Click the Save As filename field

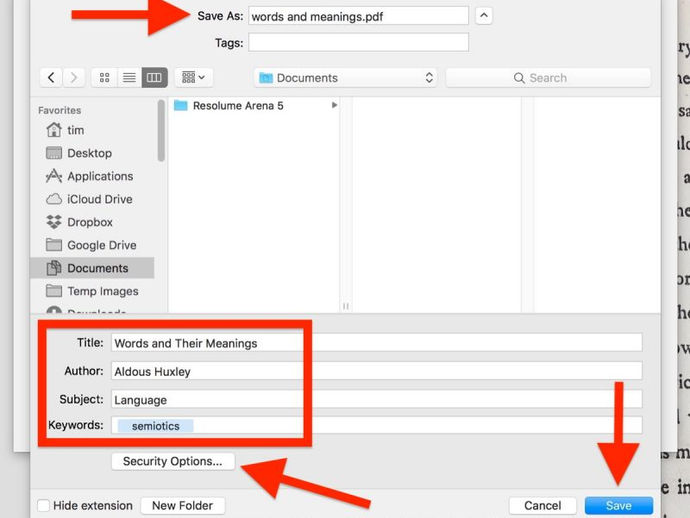coord(358,16)
